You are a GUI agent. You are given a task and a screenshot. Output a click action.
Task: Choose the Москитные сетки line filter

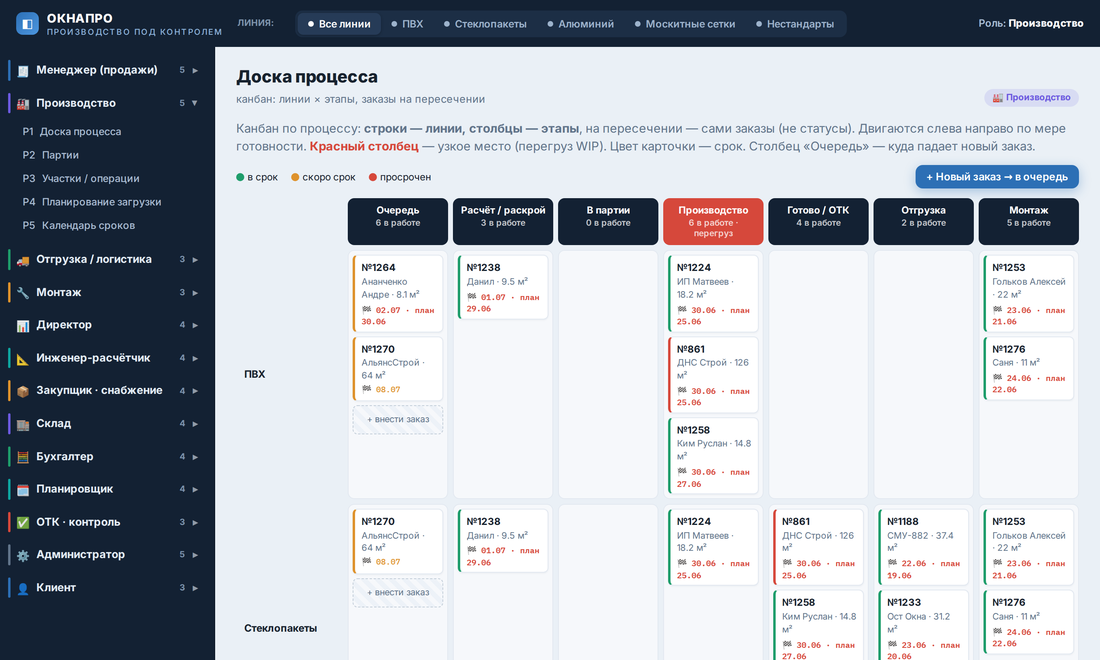click(685, 24)
